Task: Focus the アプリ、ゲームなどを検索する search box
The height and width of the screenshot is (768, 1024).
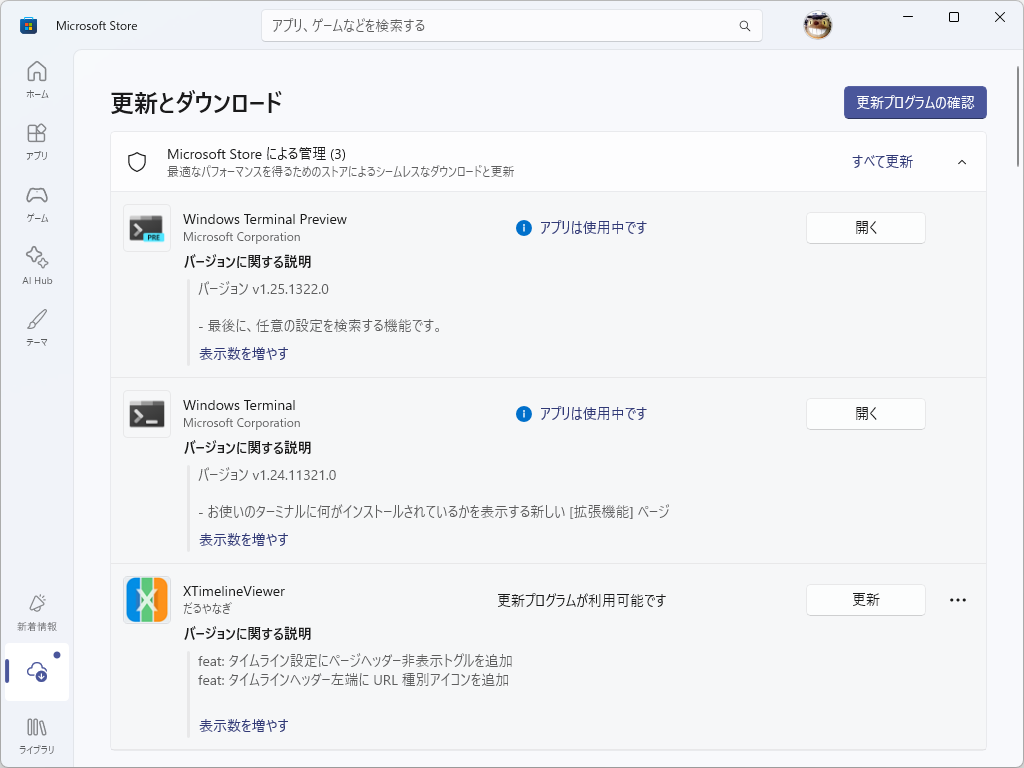Action: (x=511, y=26)
